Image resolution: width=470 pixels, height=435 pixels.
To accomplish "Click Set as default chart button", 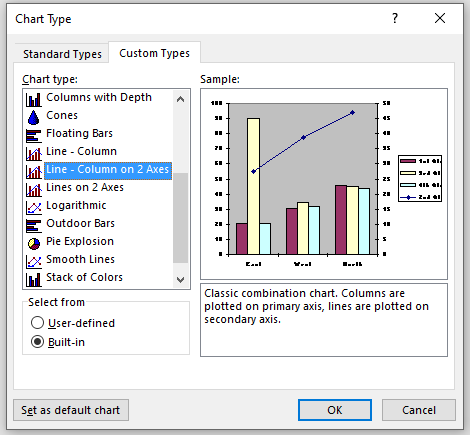I will tap(71, 410).
